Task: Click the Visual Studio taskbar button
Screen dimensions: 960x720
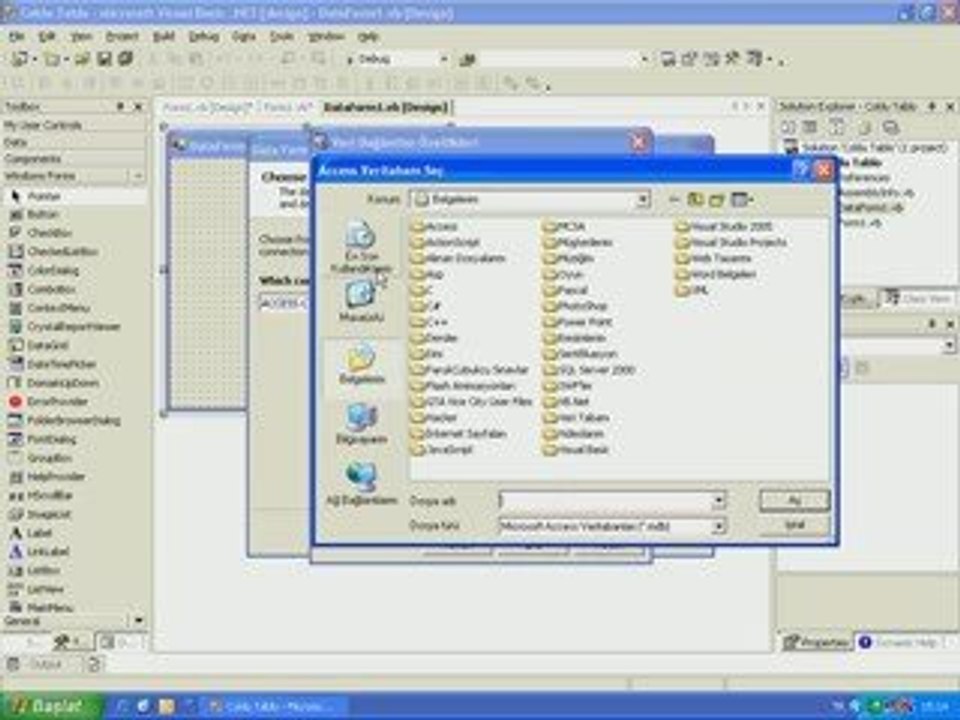Action: (276, 707)
